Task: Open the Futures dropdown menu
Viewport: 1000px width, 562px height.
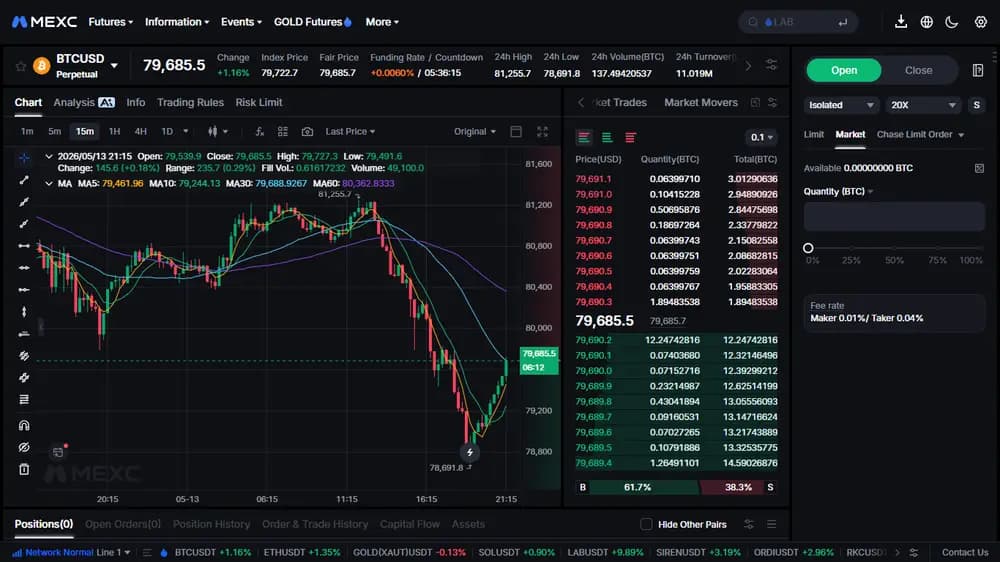Action: point(111,22)
